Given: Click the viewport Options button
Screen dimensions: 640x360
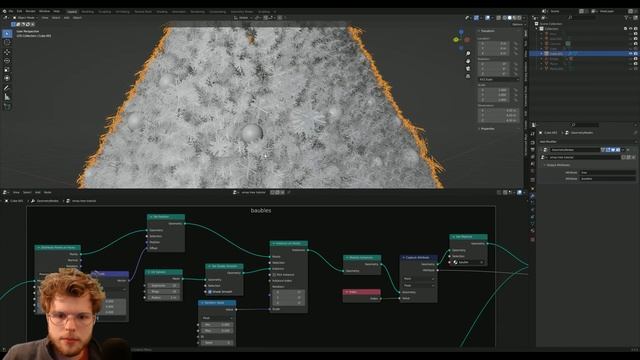Looking at the screenshot, I should [518, 24].
